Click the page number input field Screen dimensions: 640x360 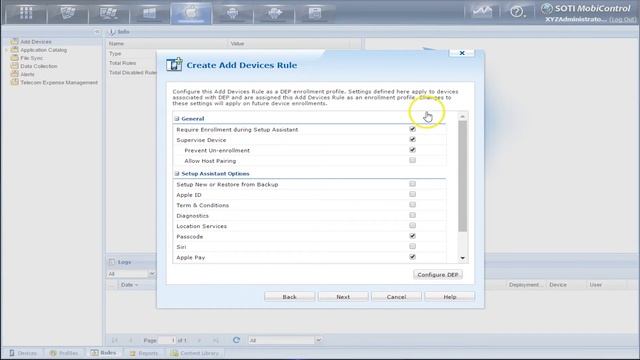[x=167, y=340]
